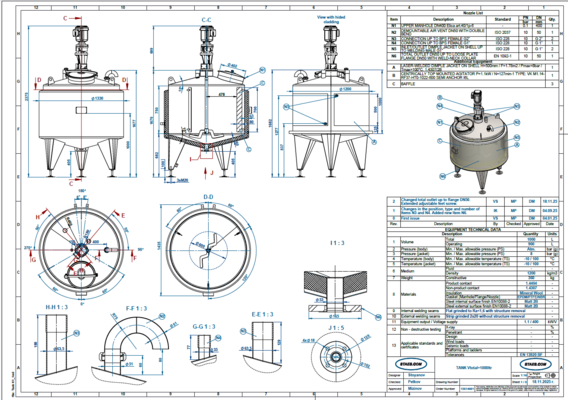Click the designer name 'Stoyanov'

pyautogui.click(x=416, y=375)
